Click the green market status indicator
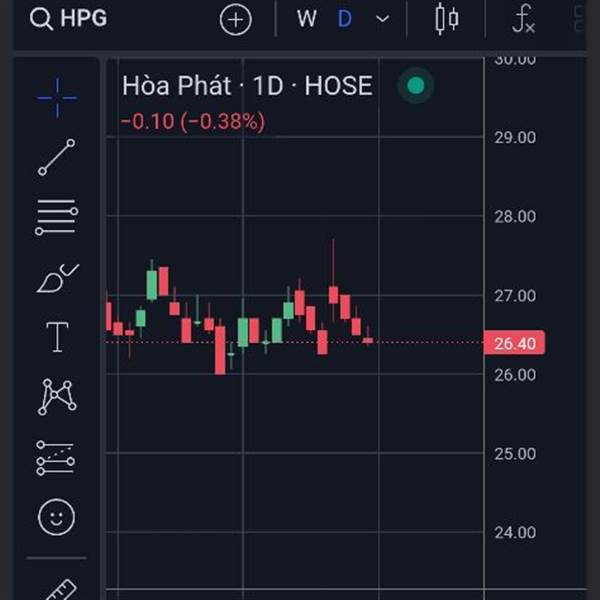This screenshot has width=600, height=600. 416,86
